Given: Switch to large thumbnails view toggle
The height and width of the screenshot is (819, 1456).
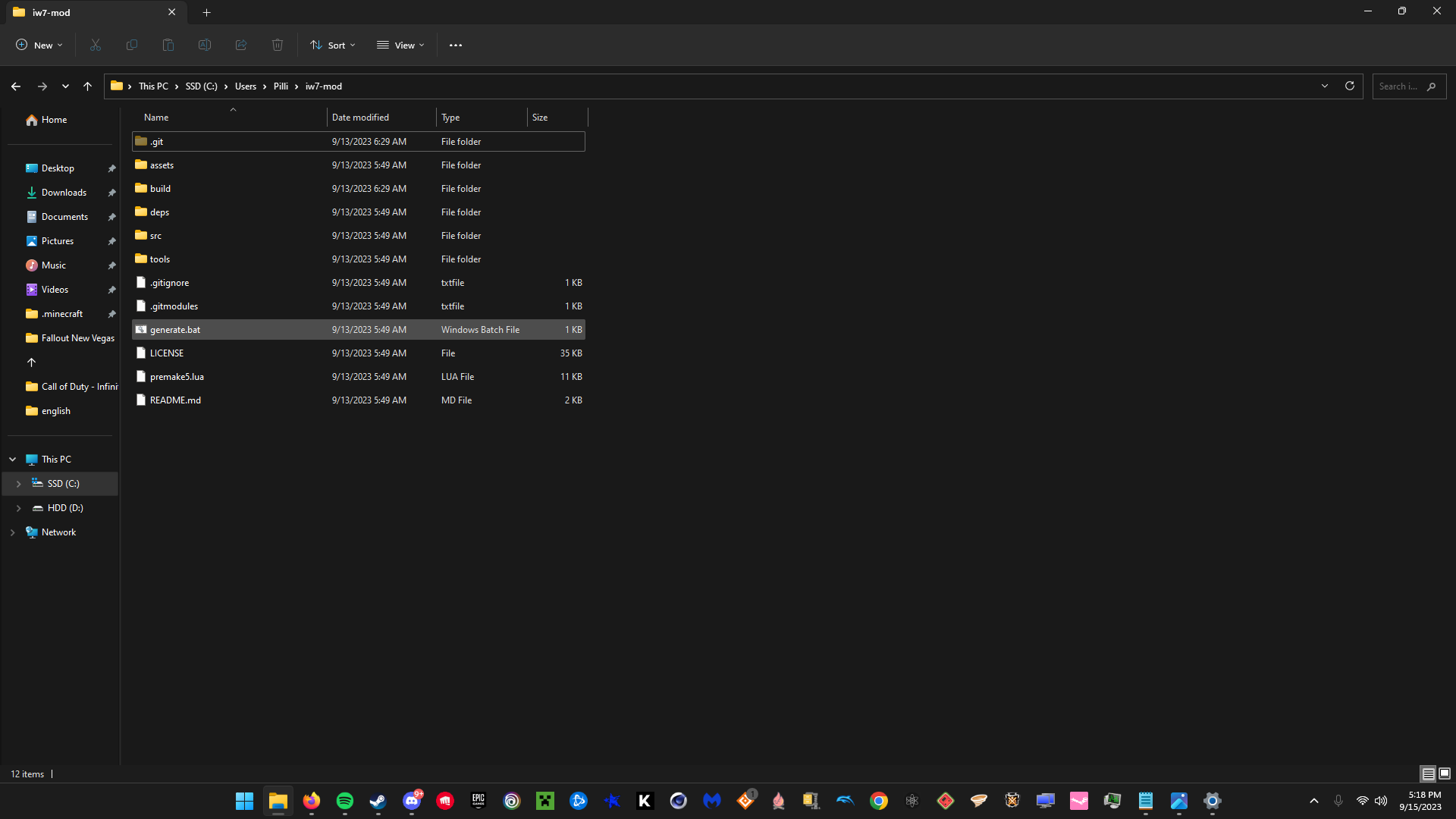Looking at the screenshot, I should (1445, 773).
